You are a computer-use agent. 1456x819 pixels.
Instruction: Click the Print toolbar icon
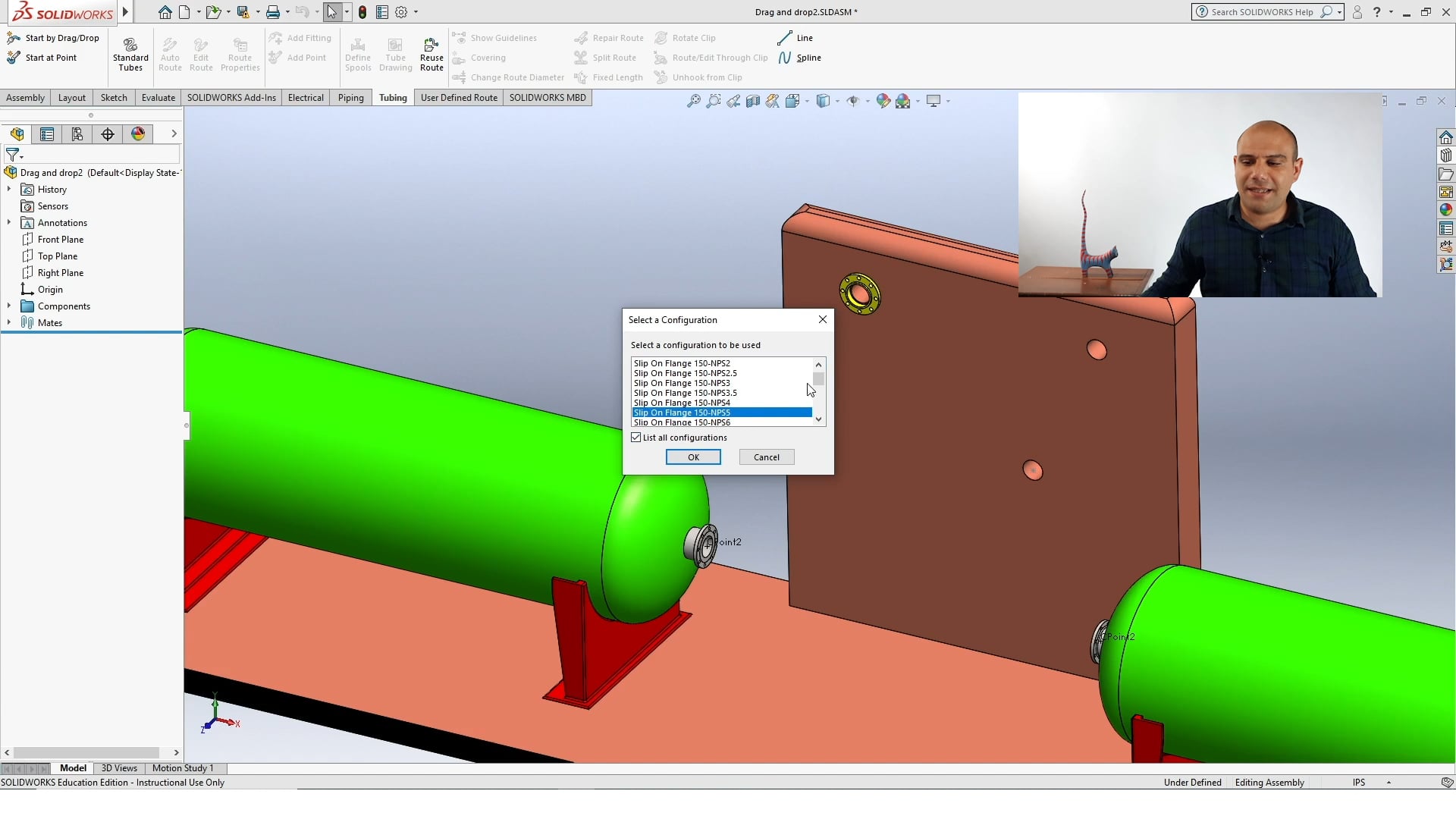272,12
